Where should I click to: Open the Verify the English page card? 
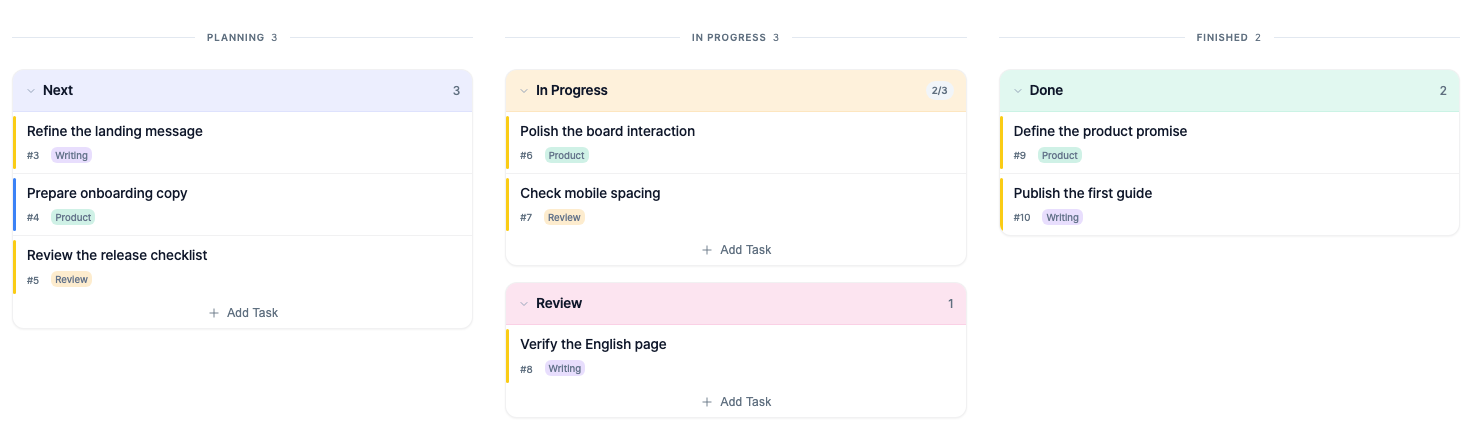[x=736, y=355]
